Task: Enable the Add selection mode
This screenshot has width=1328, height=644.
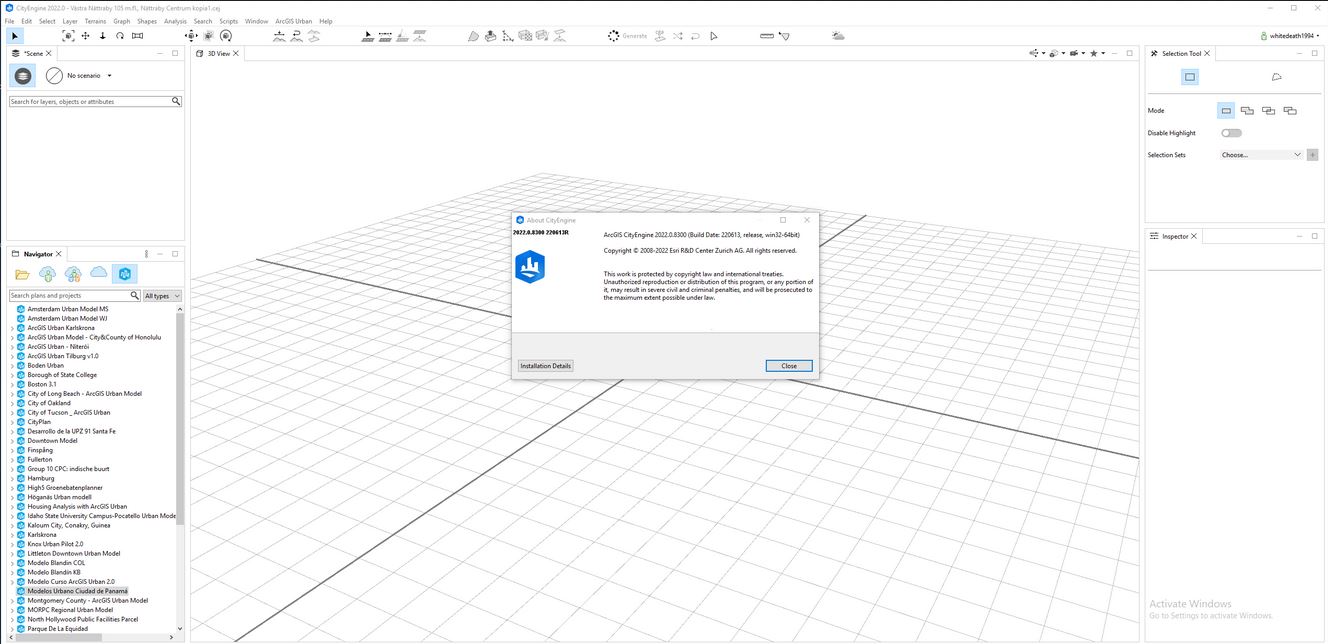Action: (x=1247, y=110)
